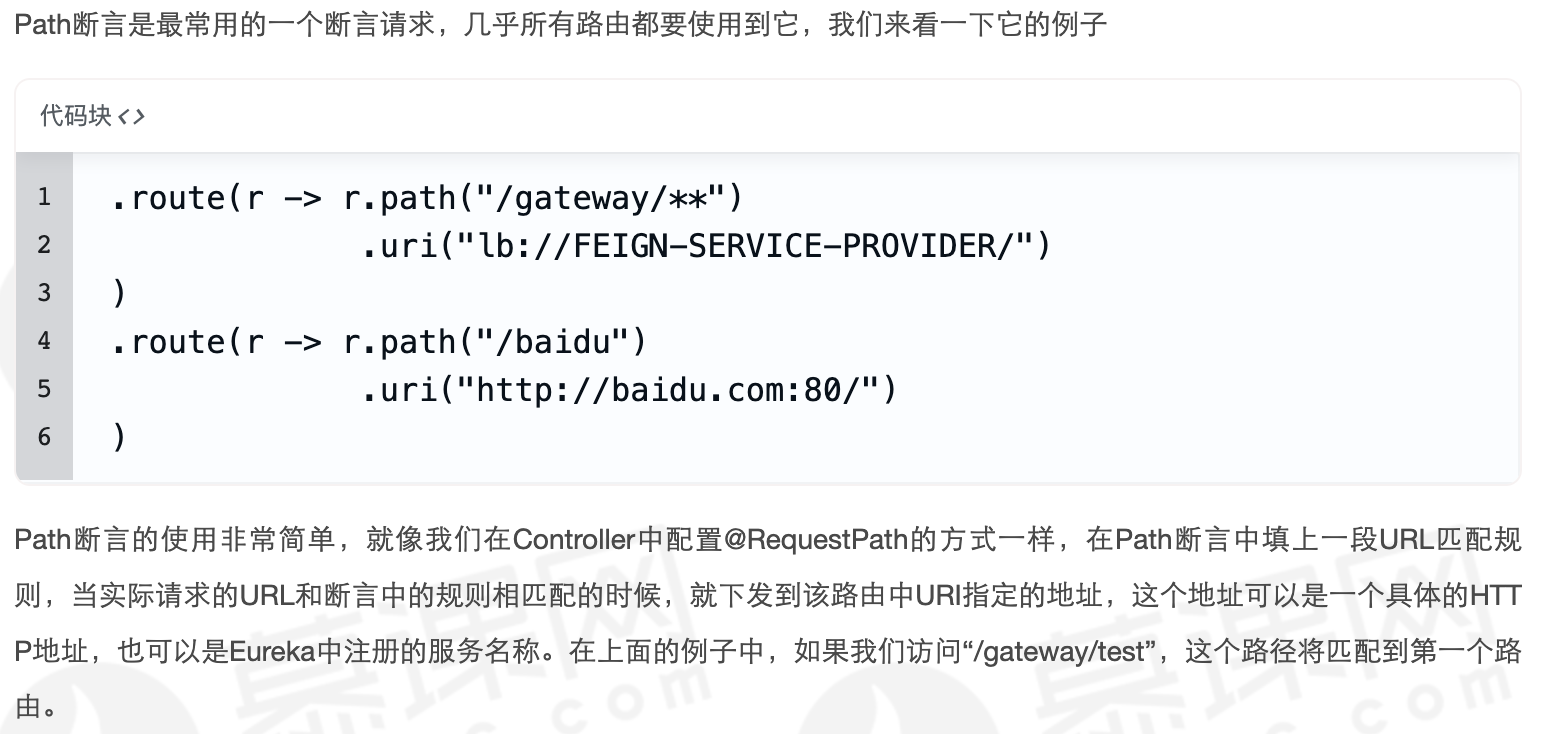The image size is (1550, 734).
Task: Select line number 6 in gutter
Action: pyautogui.click(x=44, y=437)
